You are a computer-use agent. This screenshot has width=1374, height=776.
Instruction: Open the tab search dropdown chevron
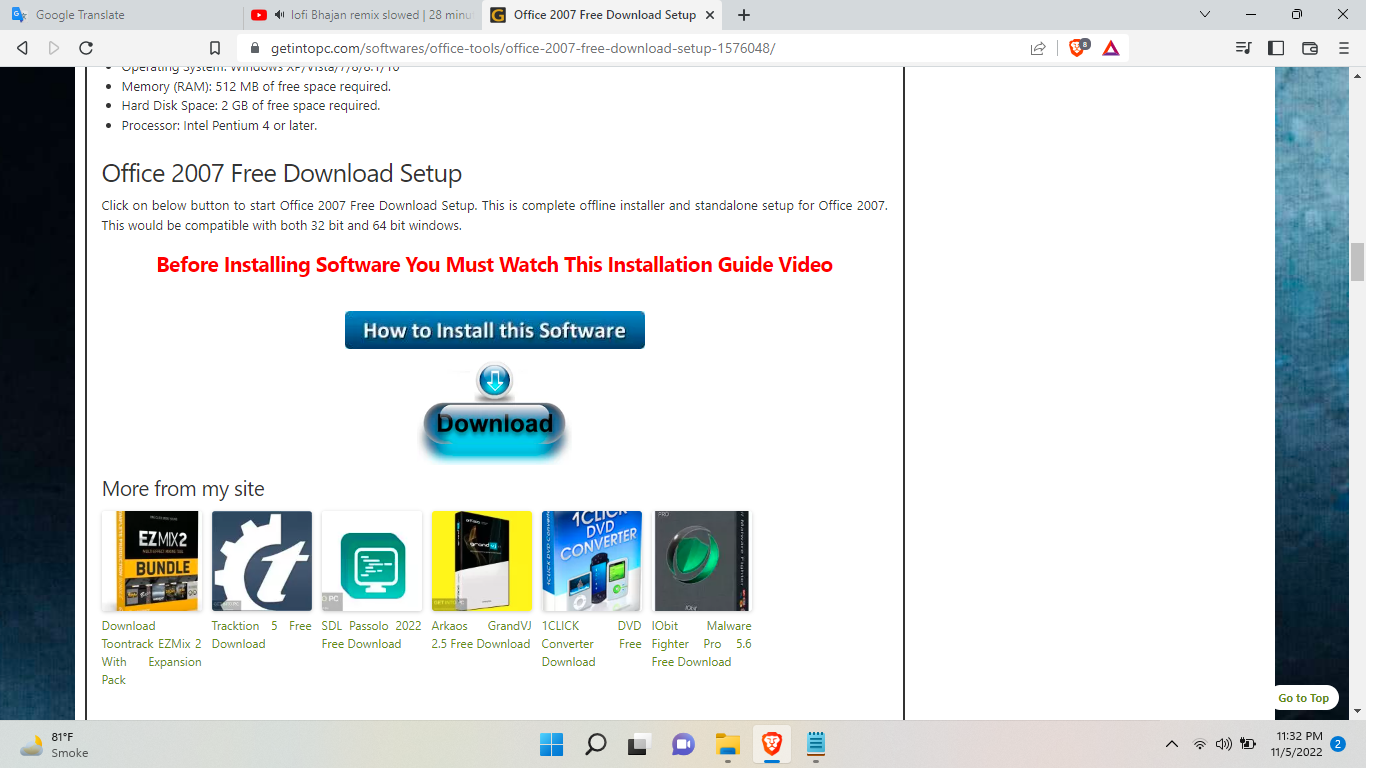coord(1205,14)
